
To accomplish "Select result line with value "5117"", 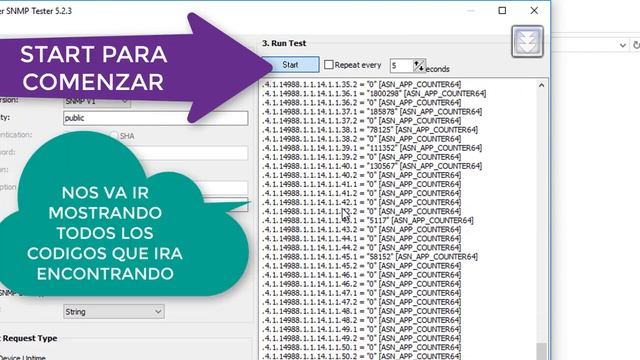I will pos(368,220).
